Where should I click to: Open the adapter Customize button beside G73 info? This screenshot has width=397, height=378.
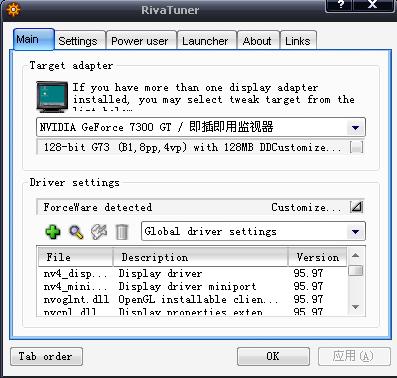click(356, 147)
